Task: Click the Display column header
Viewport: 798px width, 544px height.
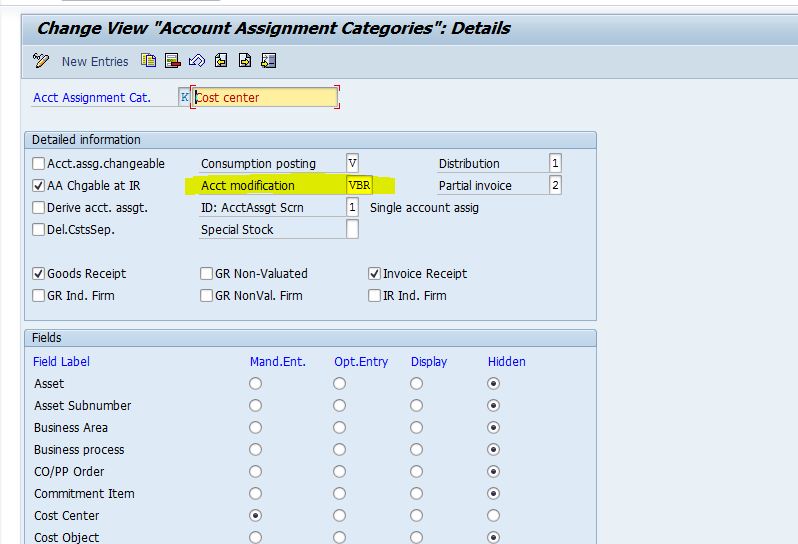Action: (429, 362)
